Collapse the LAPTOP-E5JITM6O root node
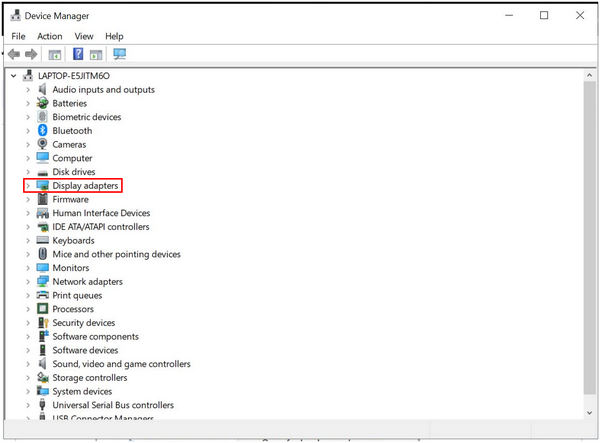Image resolution: width=600 pixels, height=443 pixels. coord(13,76)
